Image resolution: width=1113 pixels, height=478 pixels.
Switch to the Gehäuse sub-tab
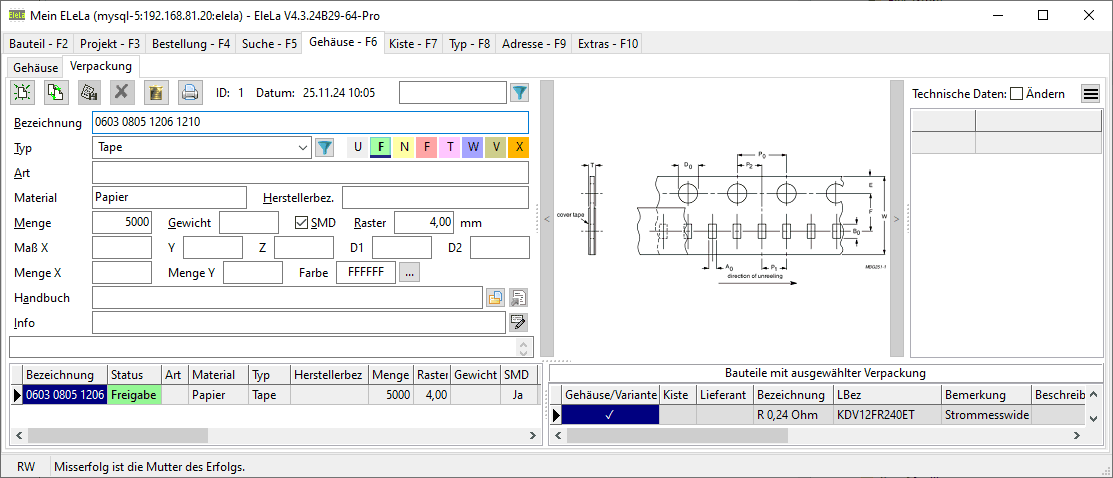(x=35, y=67)
